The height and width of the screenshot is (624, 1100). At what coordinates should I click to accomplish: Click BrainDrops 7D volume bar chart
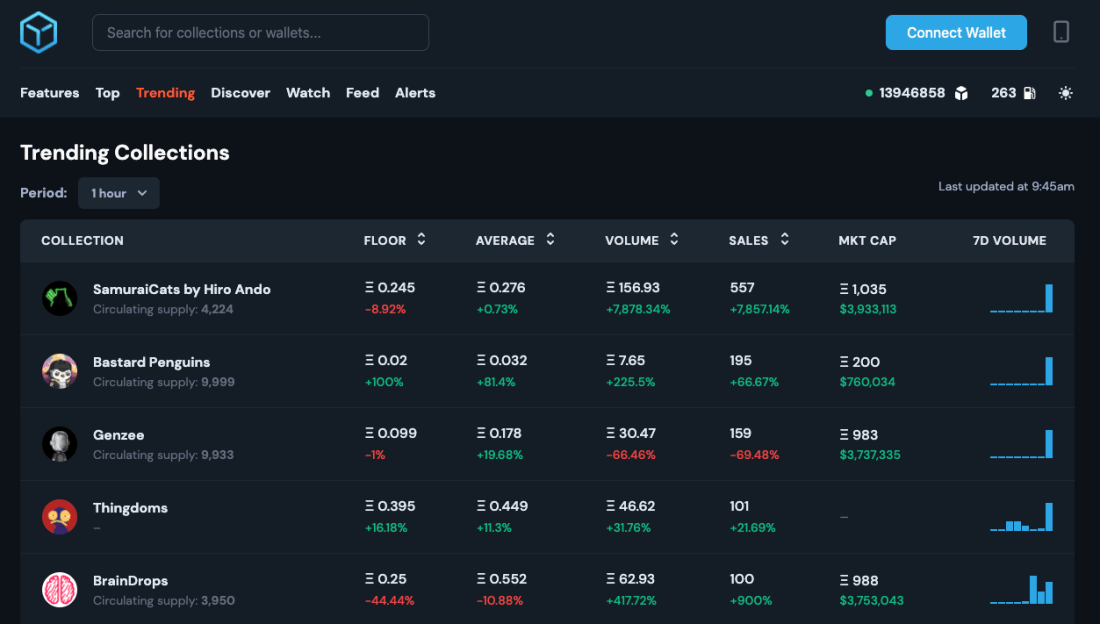1021,590
